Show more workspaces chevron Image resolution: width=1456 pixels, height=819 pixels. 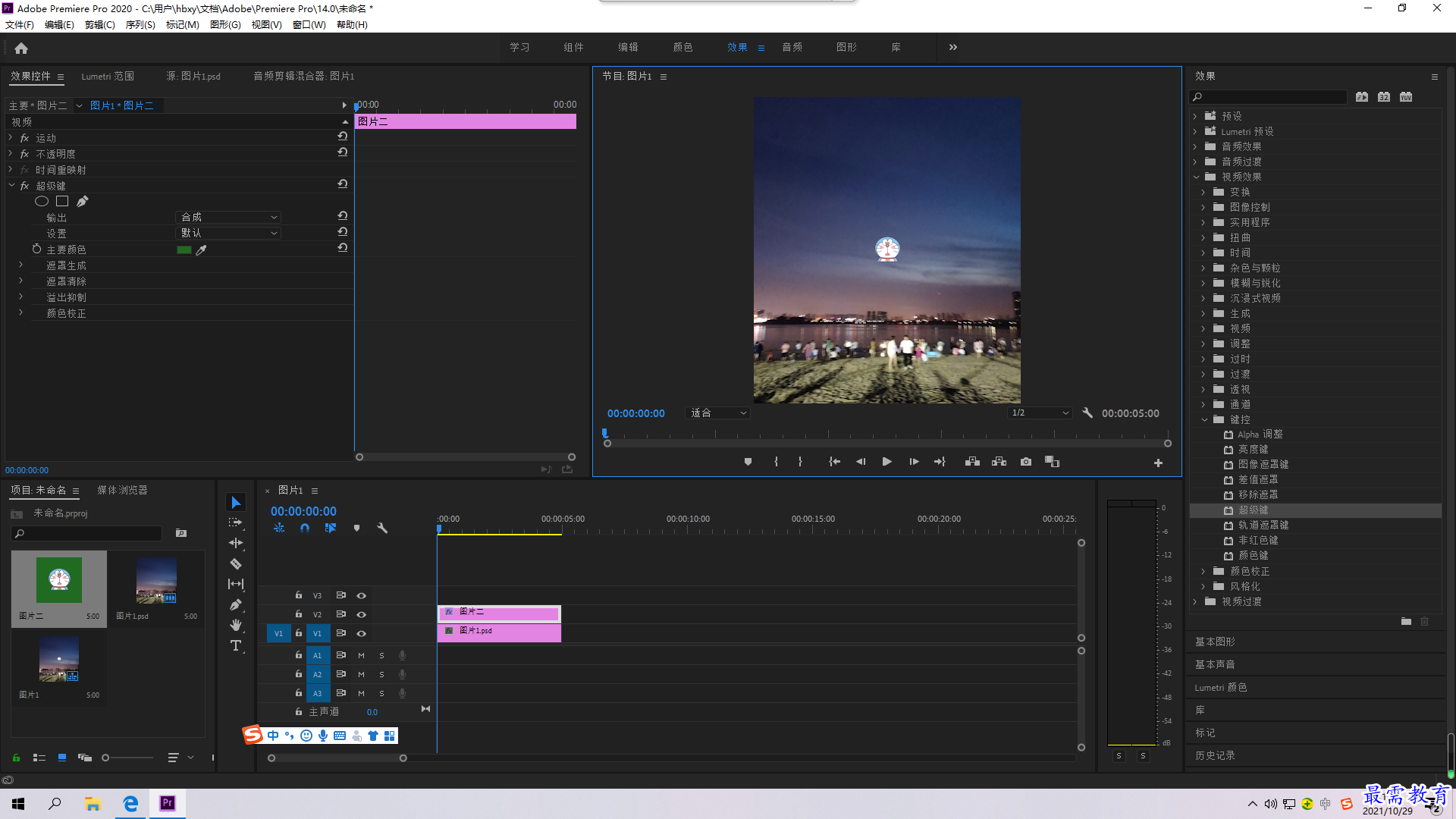tap(953, 47)
